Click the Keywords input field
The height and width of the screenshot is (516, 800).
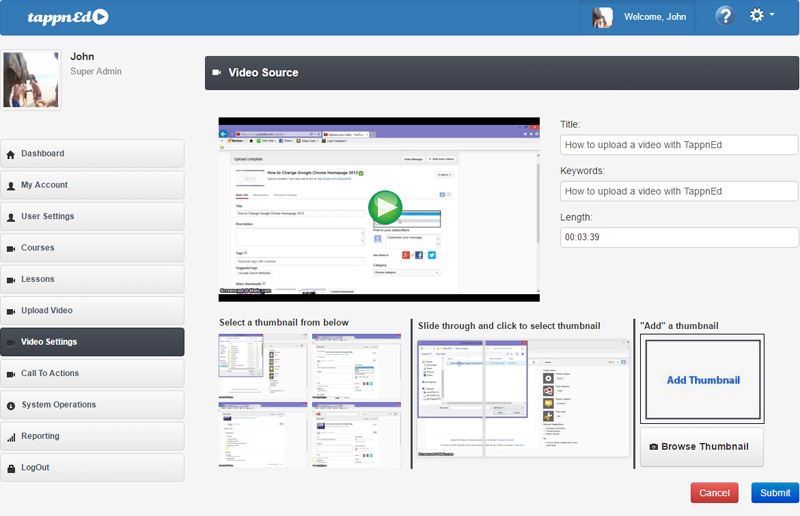pyautogui.click(x=679, y=191)
